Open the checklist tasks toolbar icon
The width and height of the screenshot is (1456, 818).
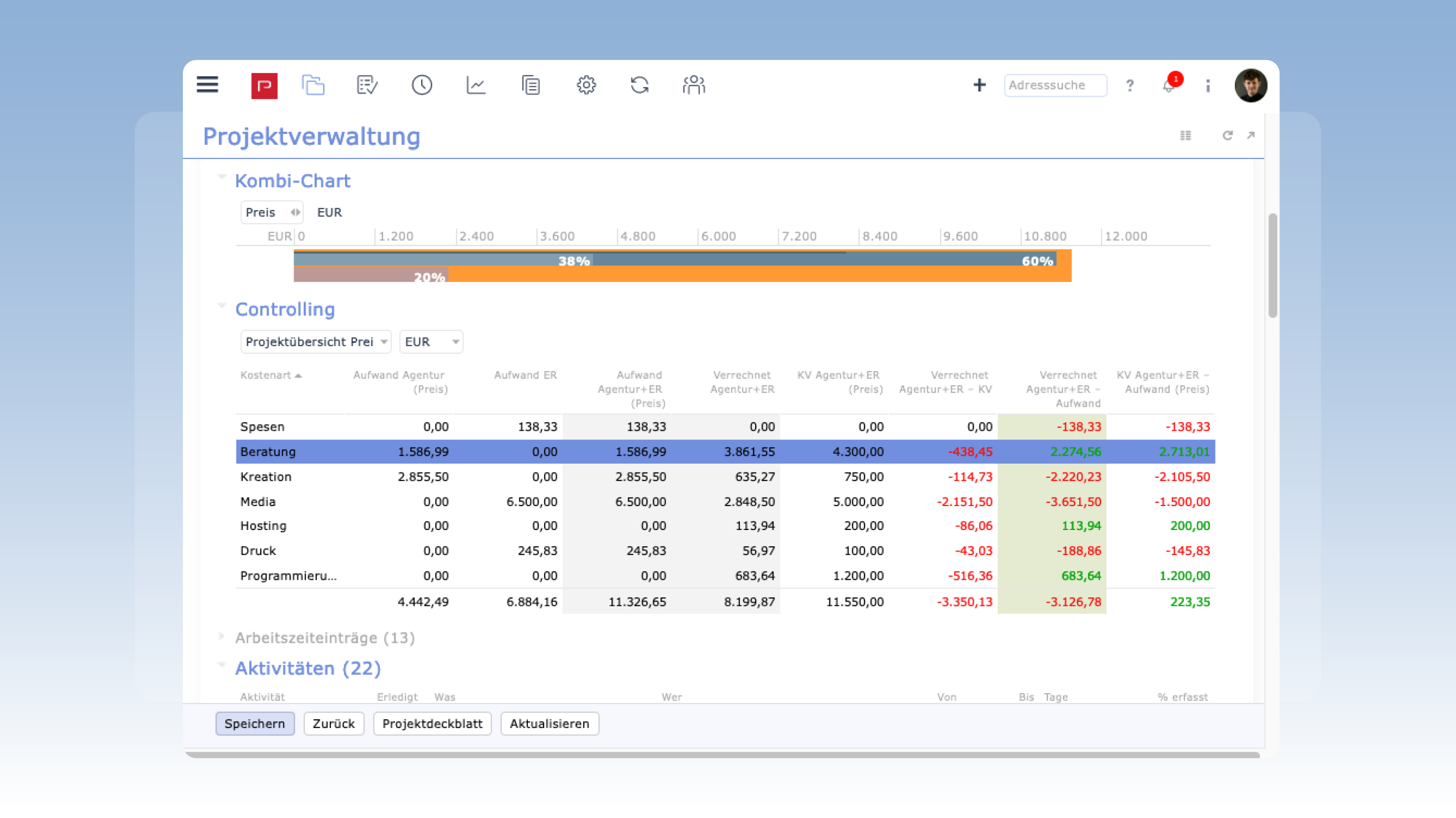tap(367, 85)
